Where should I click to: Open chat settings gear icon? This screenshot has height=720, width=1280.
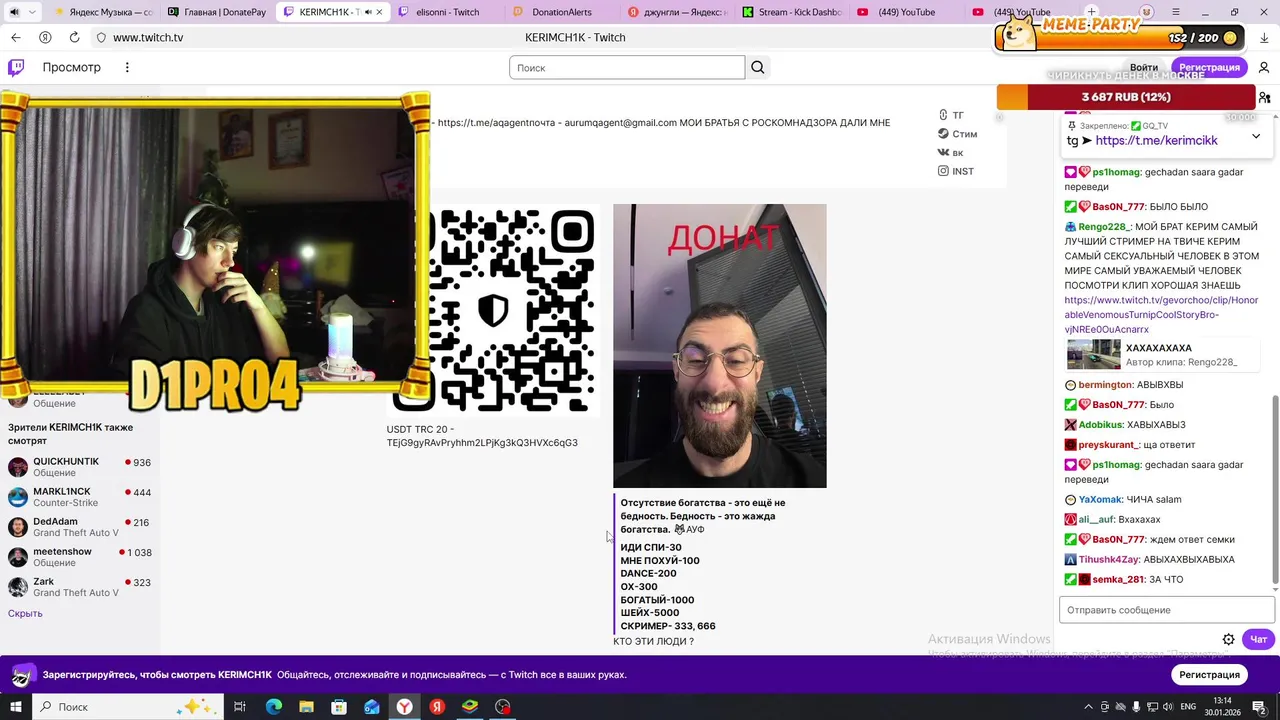coord(1228,640)
